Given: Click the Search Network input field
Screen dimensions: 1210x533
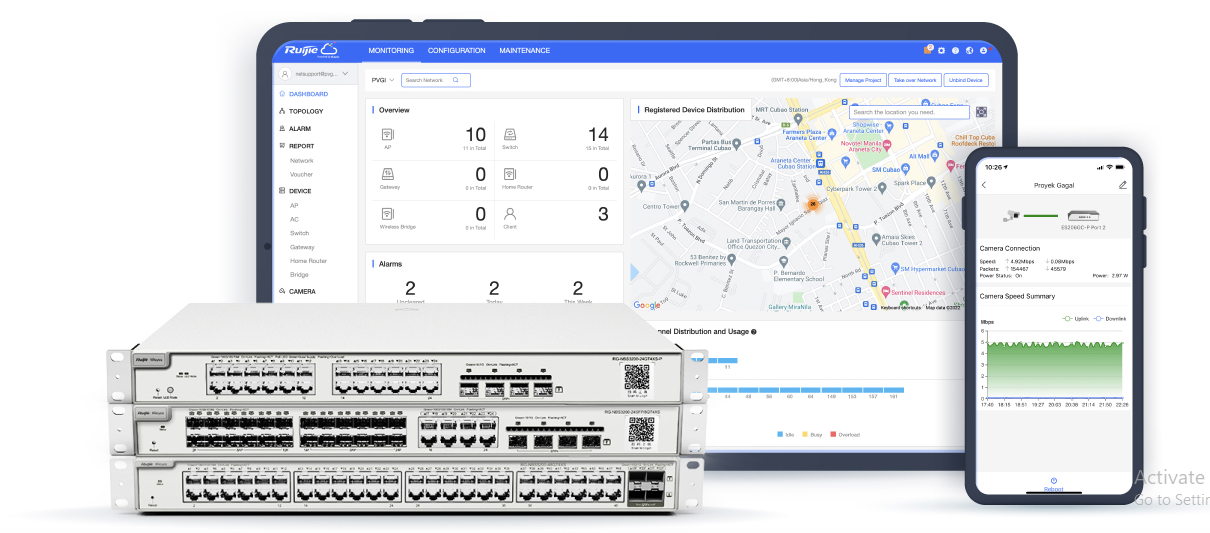Looking at the screenshot, I should [430, 80].
